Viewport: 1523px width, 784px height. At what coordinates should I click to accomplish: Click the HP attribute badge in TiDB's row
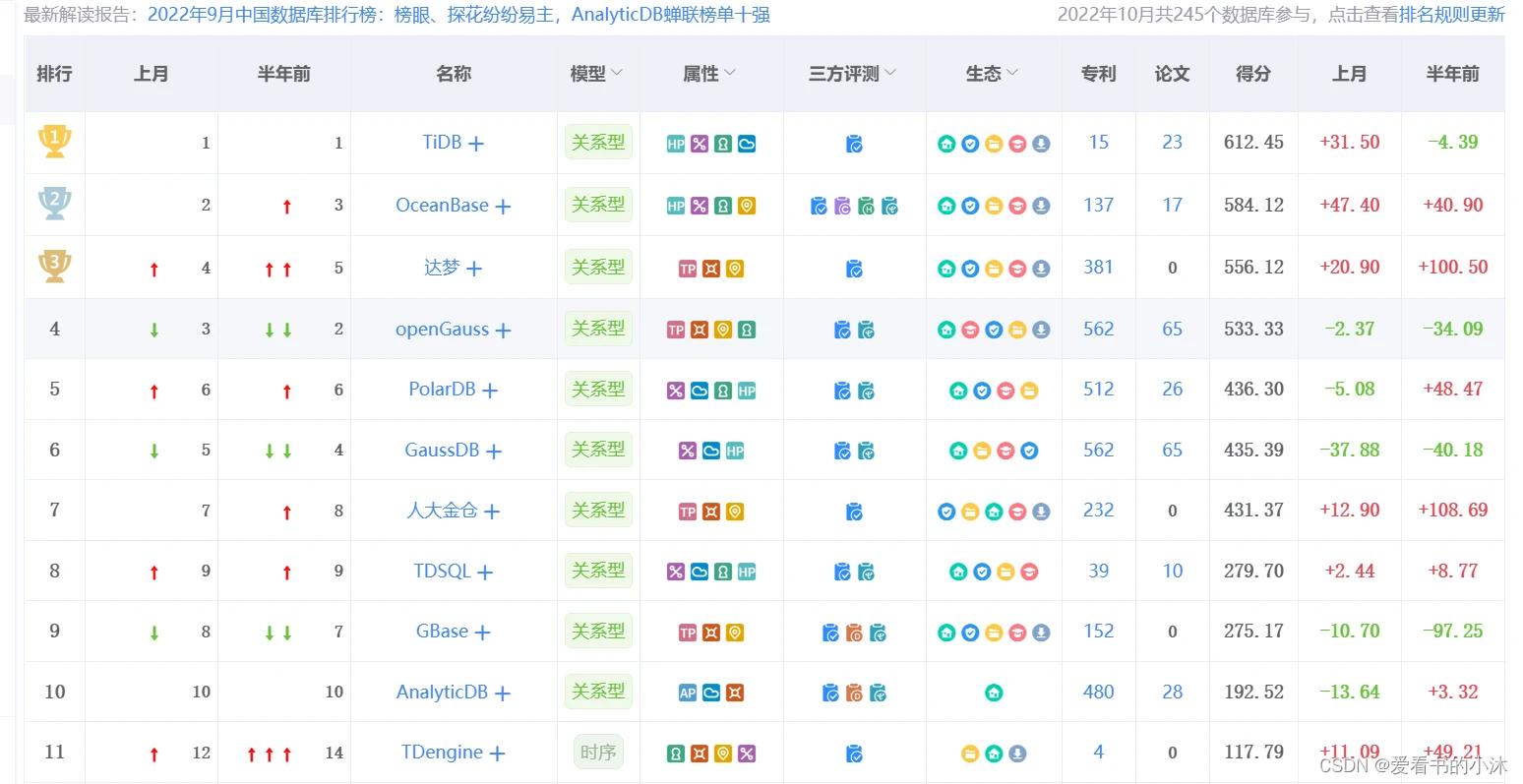(x=676, y=143)
